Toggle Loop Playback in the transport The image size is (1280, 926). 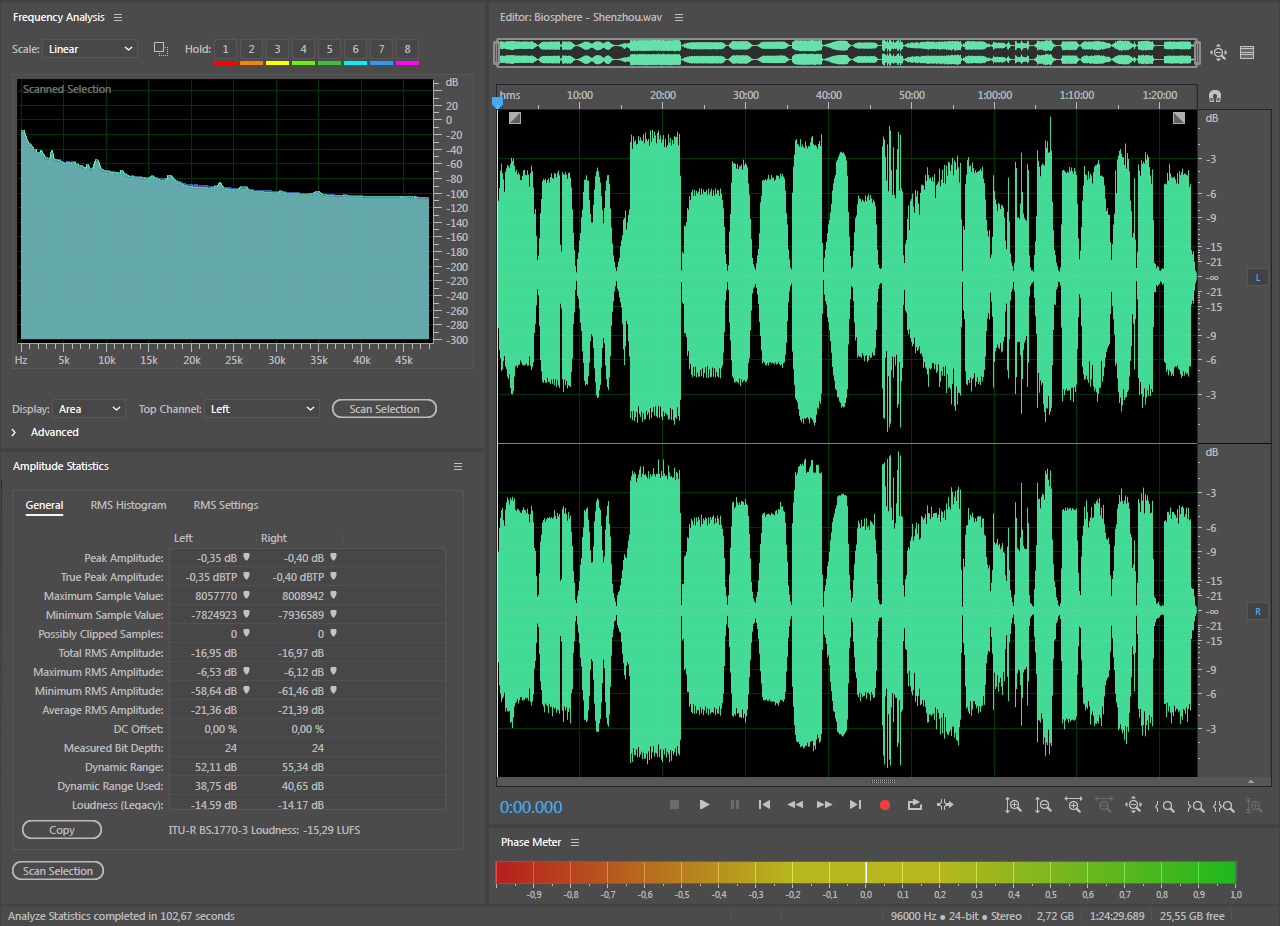tap(914, 805)
